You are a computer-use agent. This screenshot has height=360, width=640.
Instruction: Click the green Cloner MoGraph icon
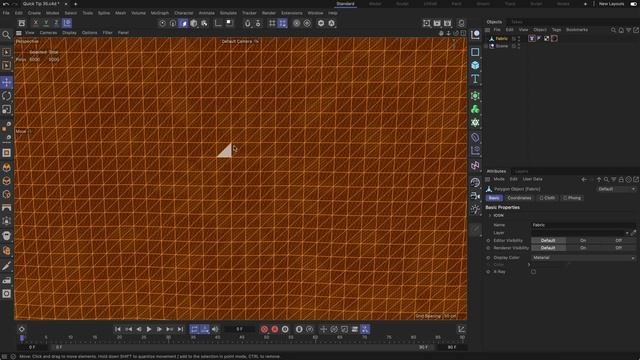[x=475, y=109]
